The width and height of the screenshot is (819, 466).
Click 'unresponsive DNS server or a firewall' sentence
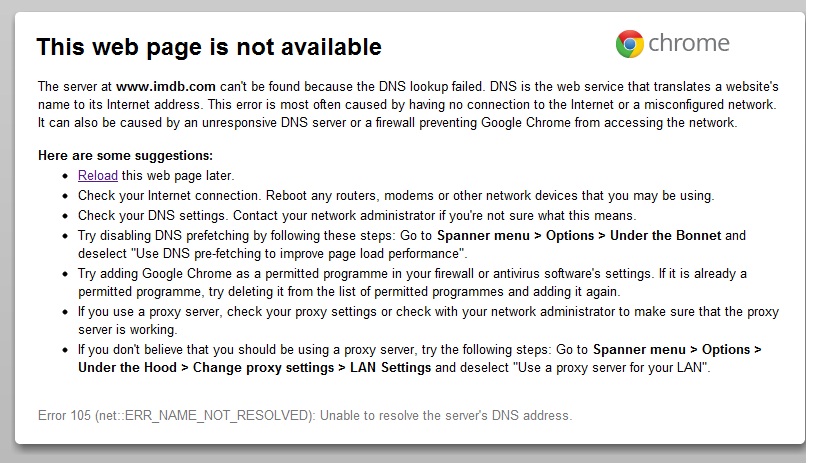[x=387, y=123]
